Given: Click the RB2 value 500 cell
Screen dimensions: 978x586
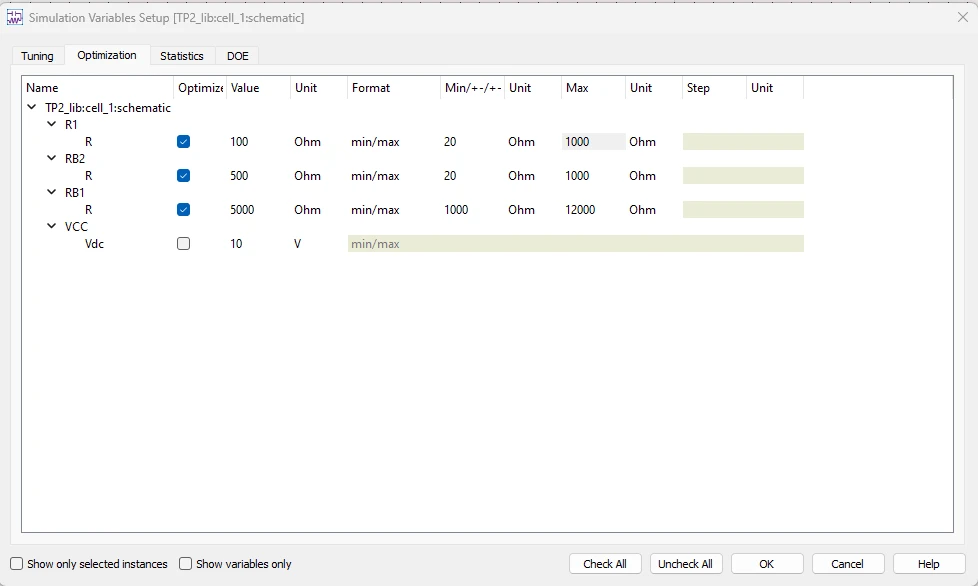Looking at the screenshot, I should 258,176.
